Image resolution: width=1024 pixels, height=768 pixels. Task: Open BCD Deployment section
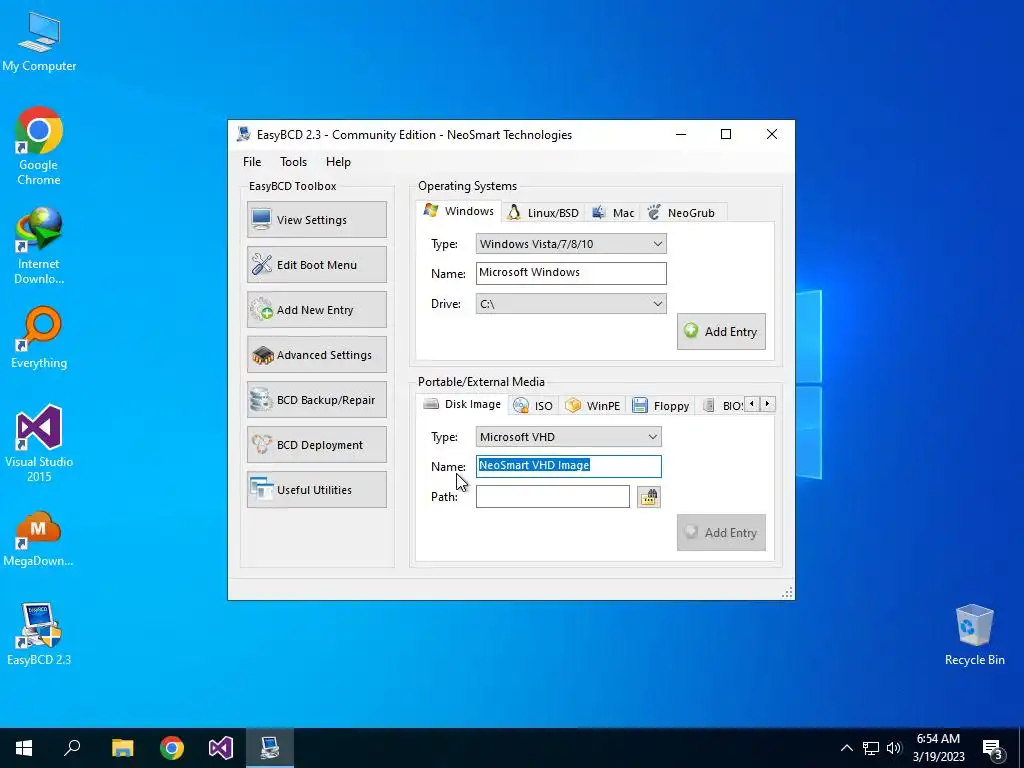(317, 445)
